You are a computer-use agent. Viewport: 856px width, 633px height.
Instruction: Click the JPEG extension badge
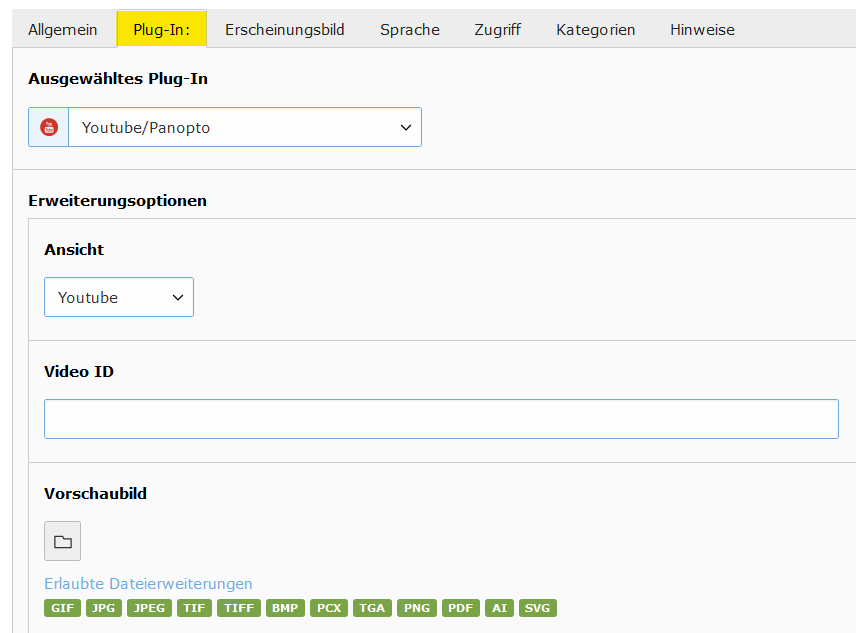click(x=149, y=608)
